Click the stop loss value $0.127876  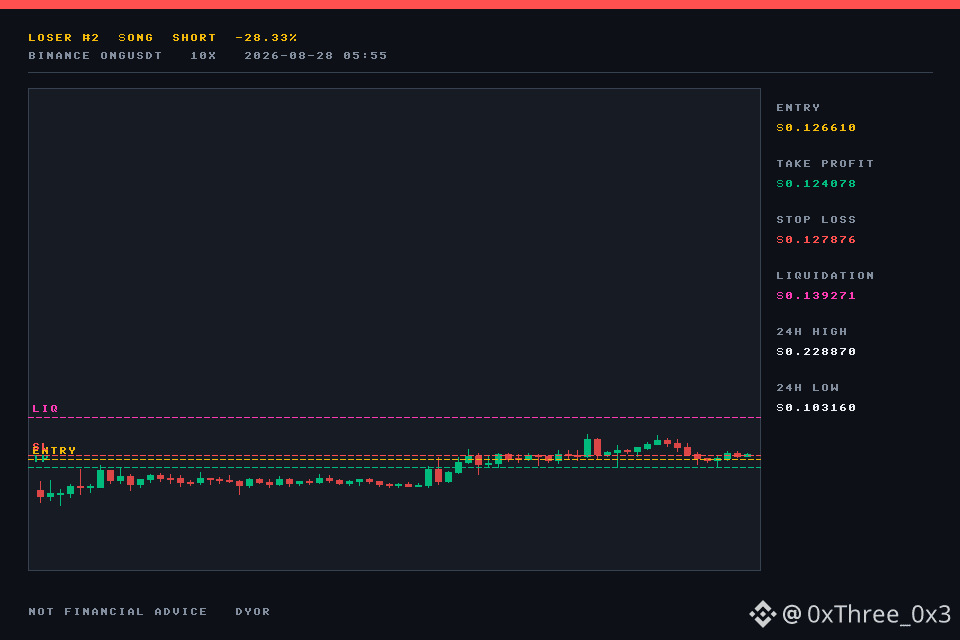click(x=816, y=240)
